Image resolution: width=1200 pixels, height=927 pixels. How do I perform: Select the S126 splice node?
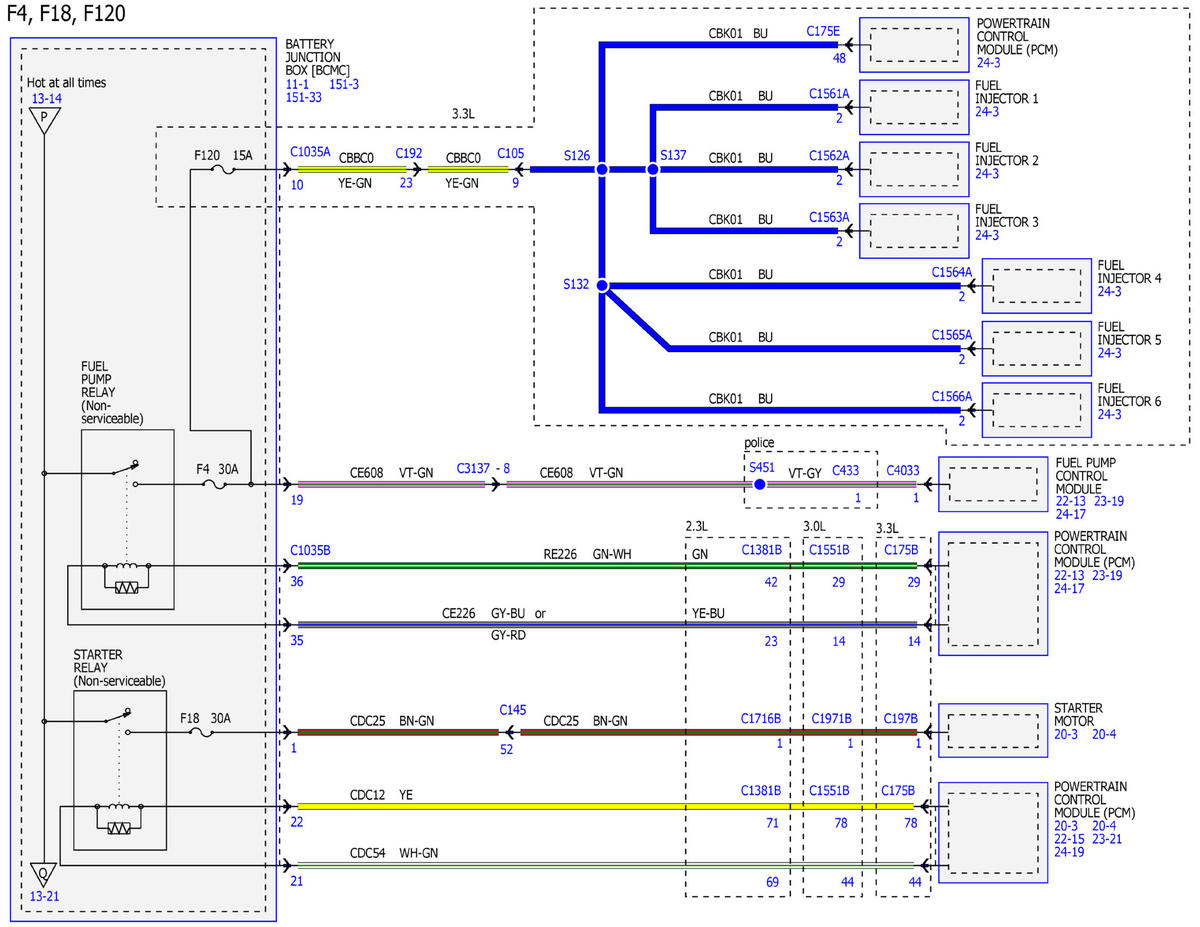coord(602,171)
